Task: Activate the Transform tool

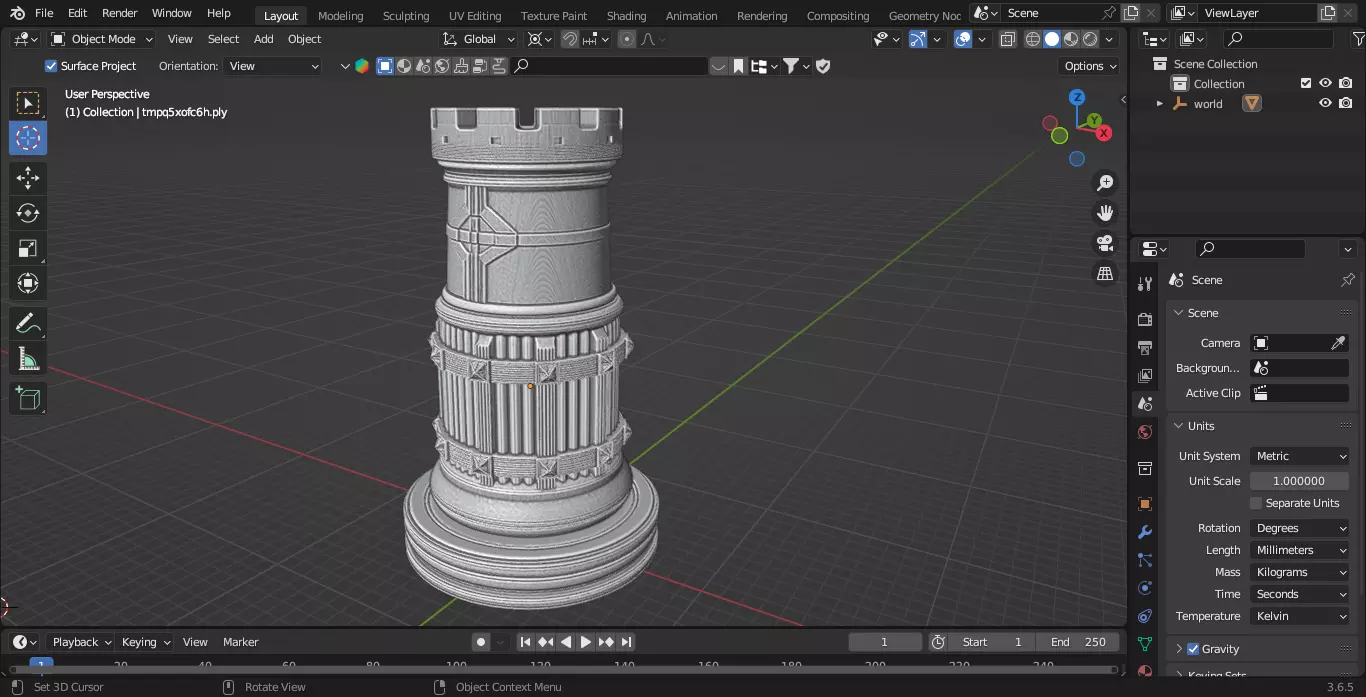Action: (28, 283)
